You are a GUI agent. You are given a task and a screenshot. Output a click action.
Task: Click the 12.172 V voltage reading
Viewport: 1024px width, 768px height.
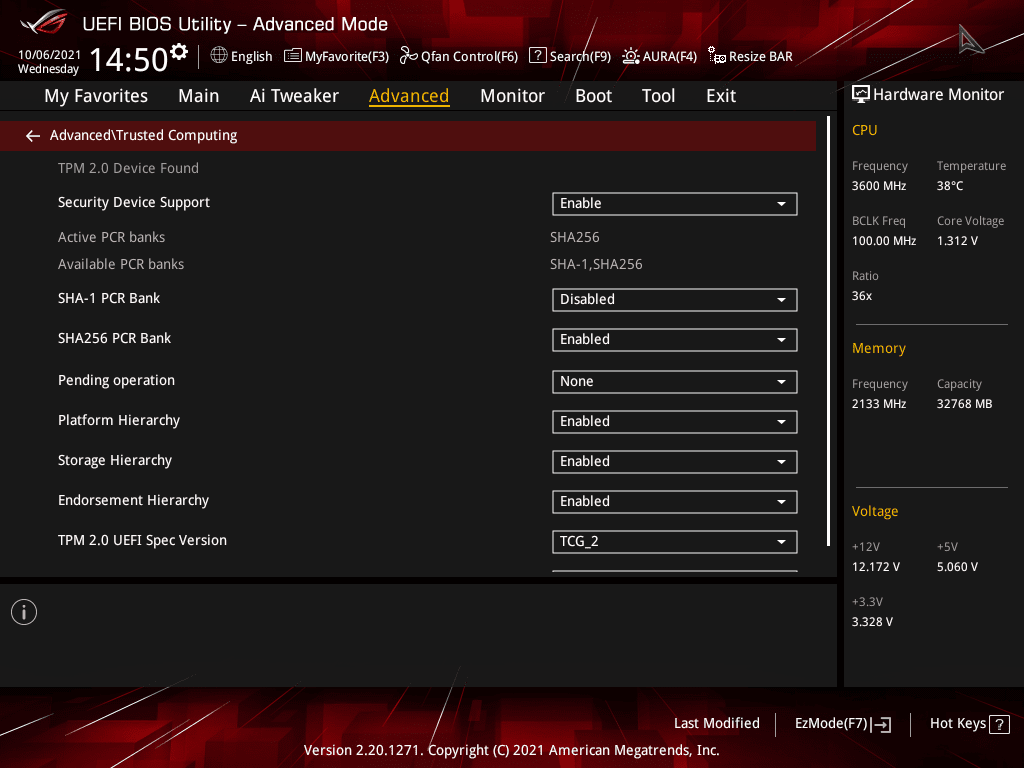pyautogui.click(x=875, y=567)
